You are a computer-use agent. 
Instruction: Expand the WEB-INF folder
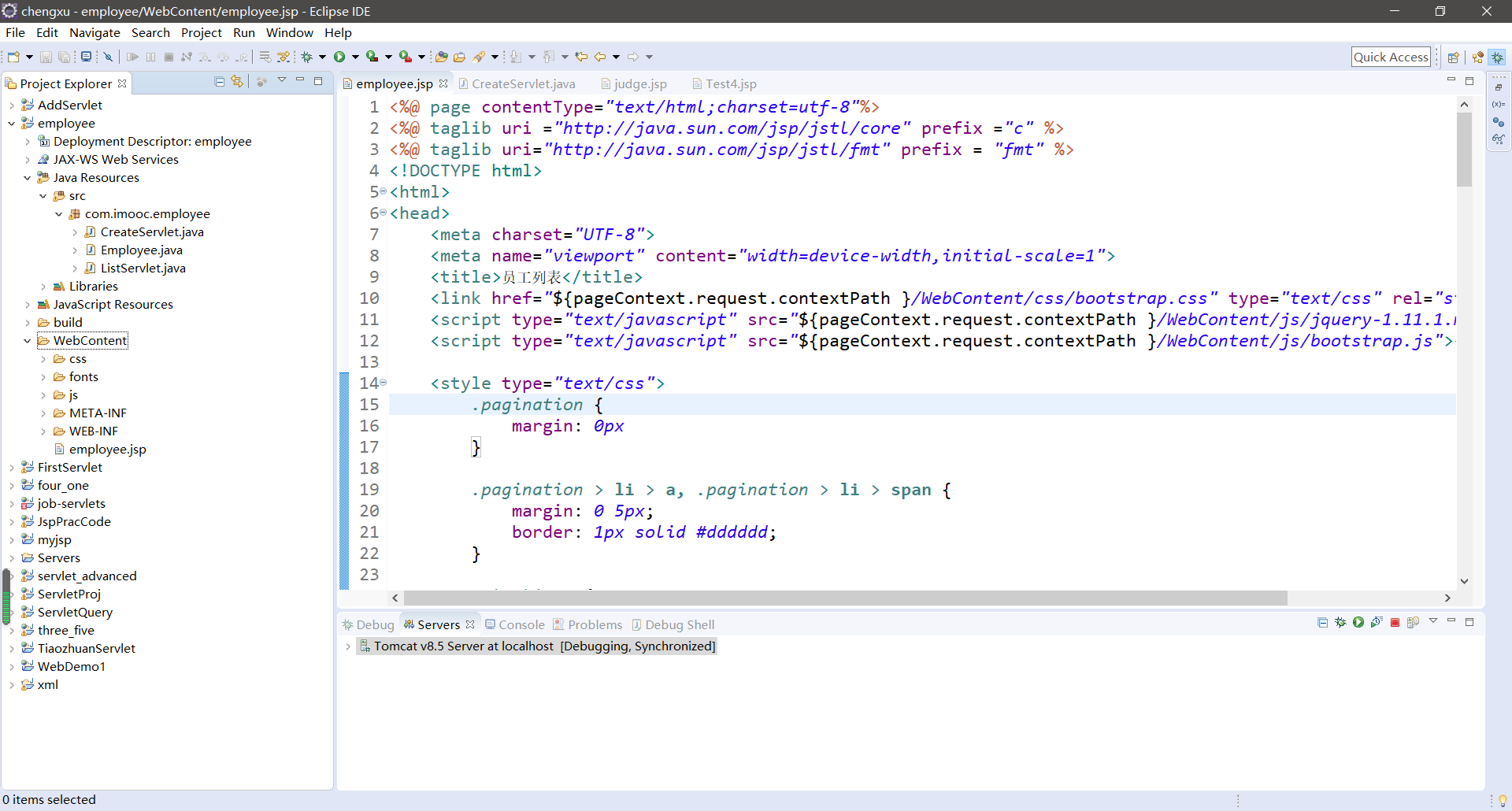tap(43, 431)
